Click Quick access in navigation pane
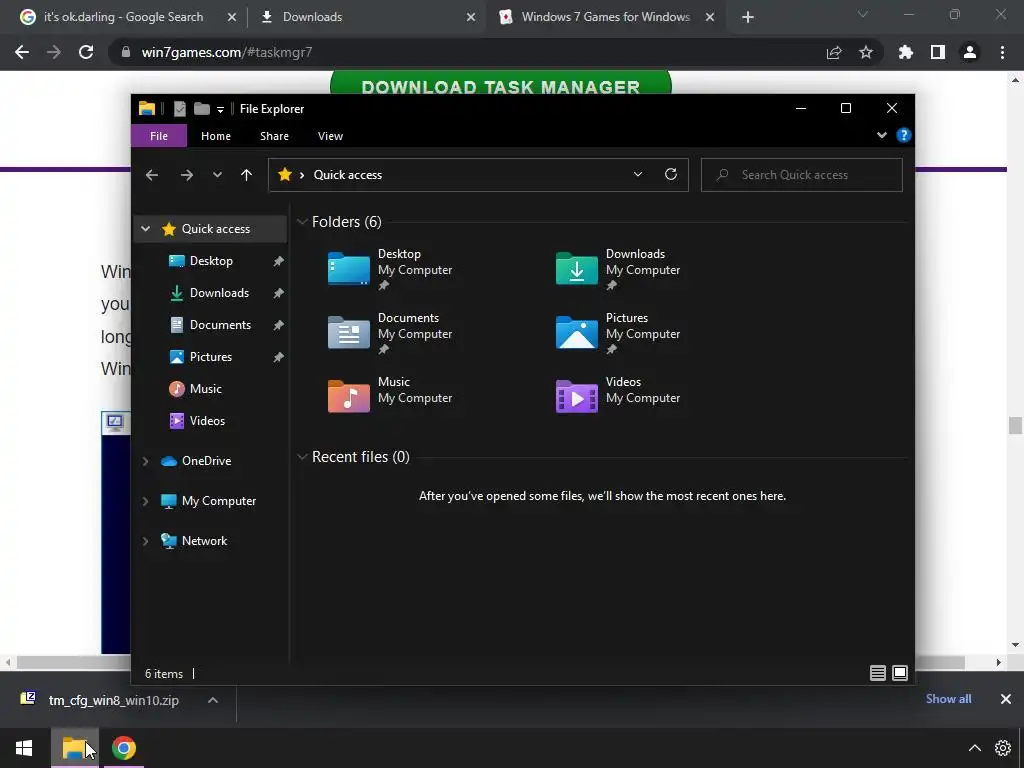The image size is (1024, 768). pyautogui.click(x=216, y=229)
